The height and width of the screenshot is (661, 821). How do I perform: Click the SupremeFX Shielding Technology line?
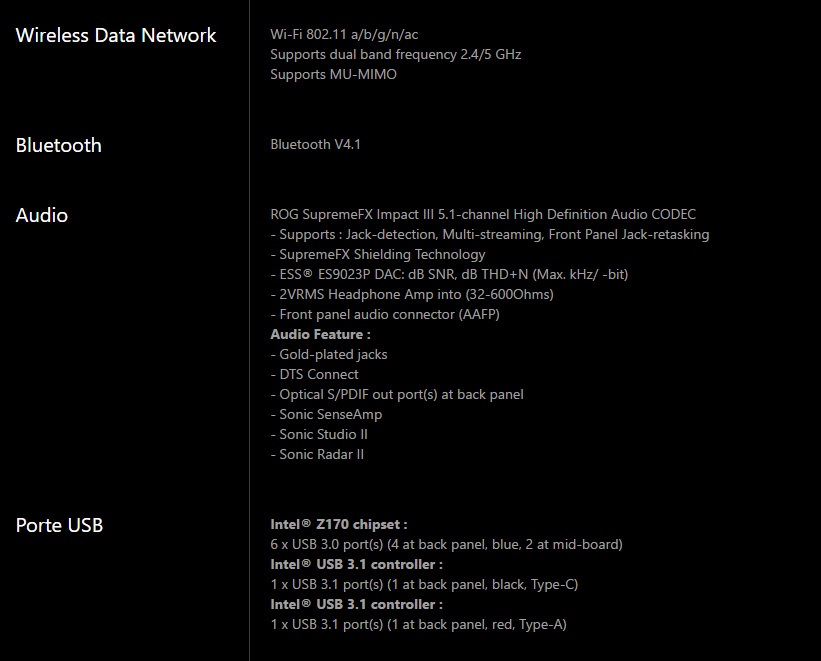tap(378, 254)
